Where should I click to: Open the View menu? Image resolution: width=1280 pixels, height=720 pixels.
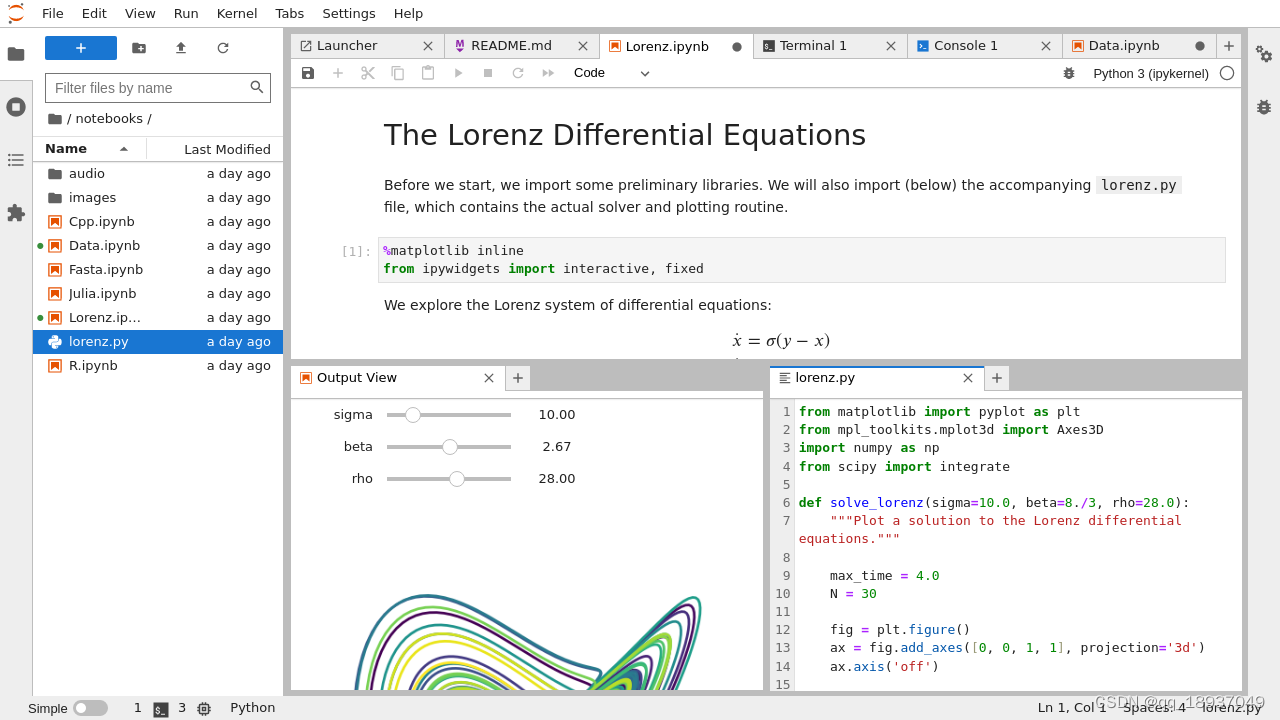coord(140,13)
